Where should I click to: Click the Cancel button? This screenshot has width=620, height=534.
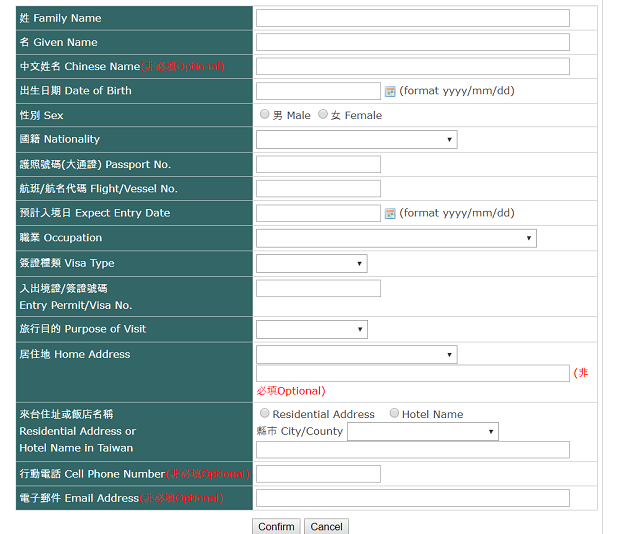pos(326,526)
